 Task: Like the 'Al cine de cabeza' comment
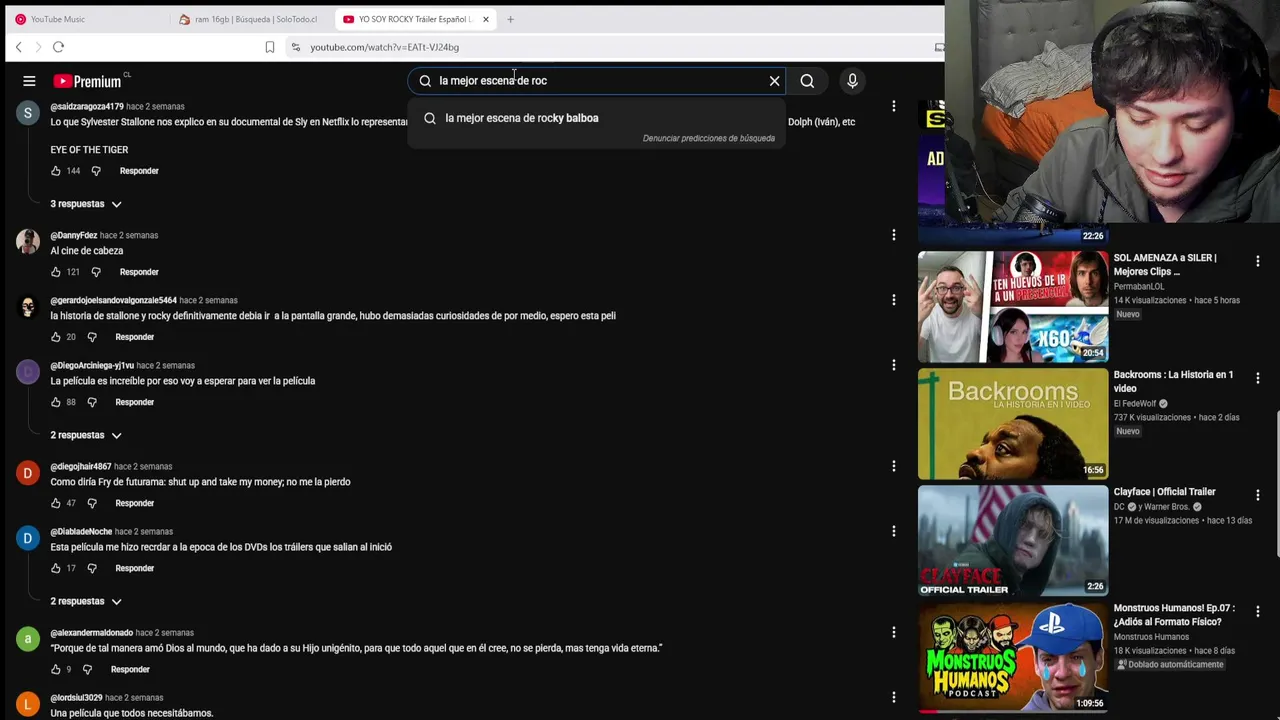click(x=56, y=272)
